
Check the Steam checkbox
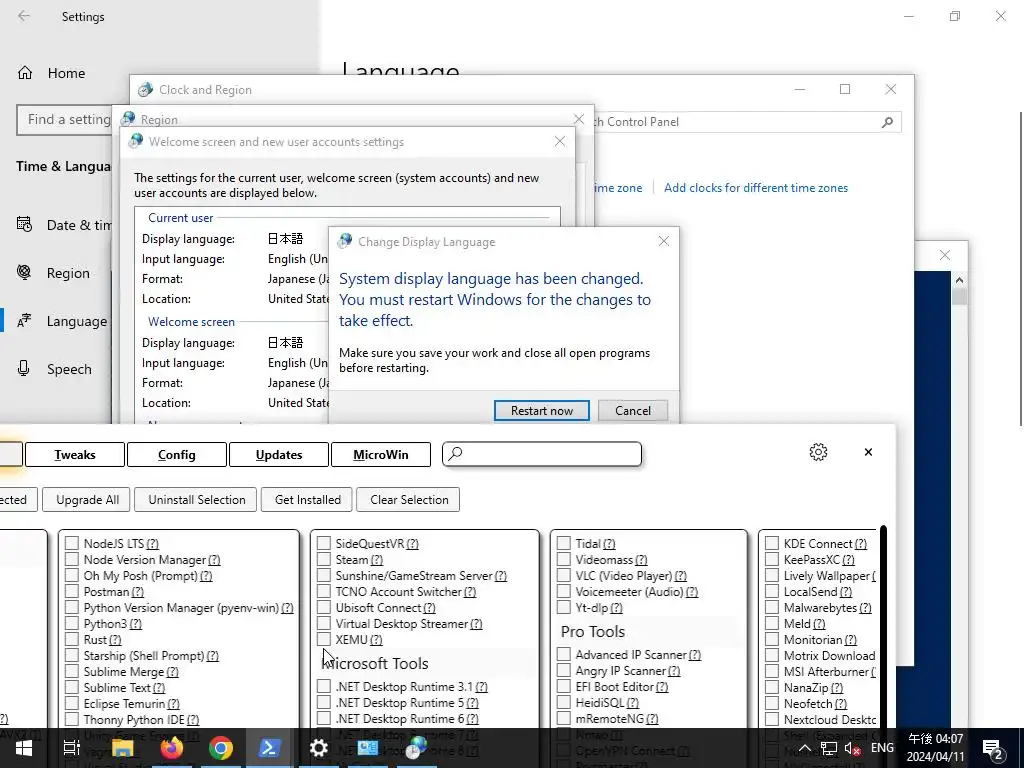coord(324,560)
